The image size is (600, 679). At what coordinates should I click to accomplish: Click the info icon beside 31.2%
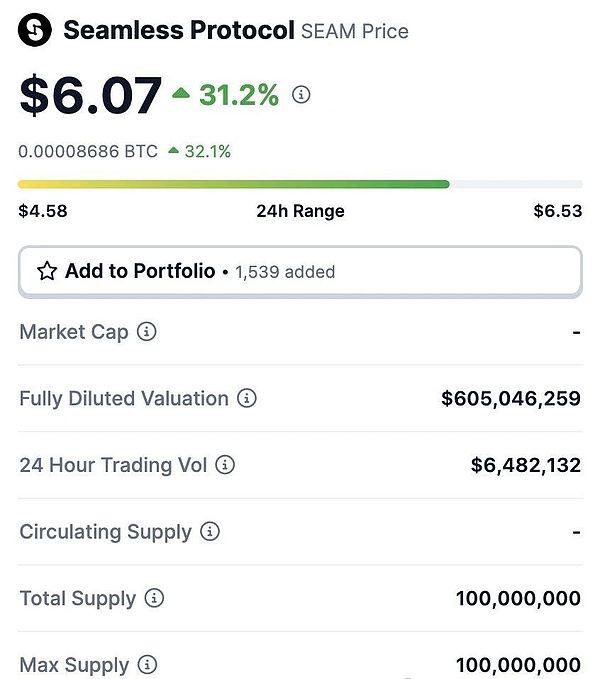tap(300, 95)
